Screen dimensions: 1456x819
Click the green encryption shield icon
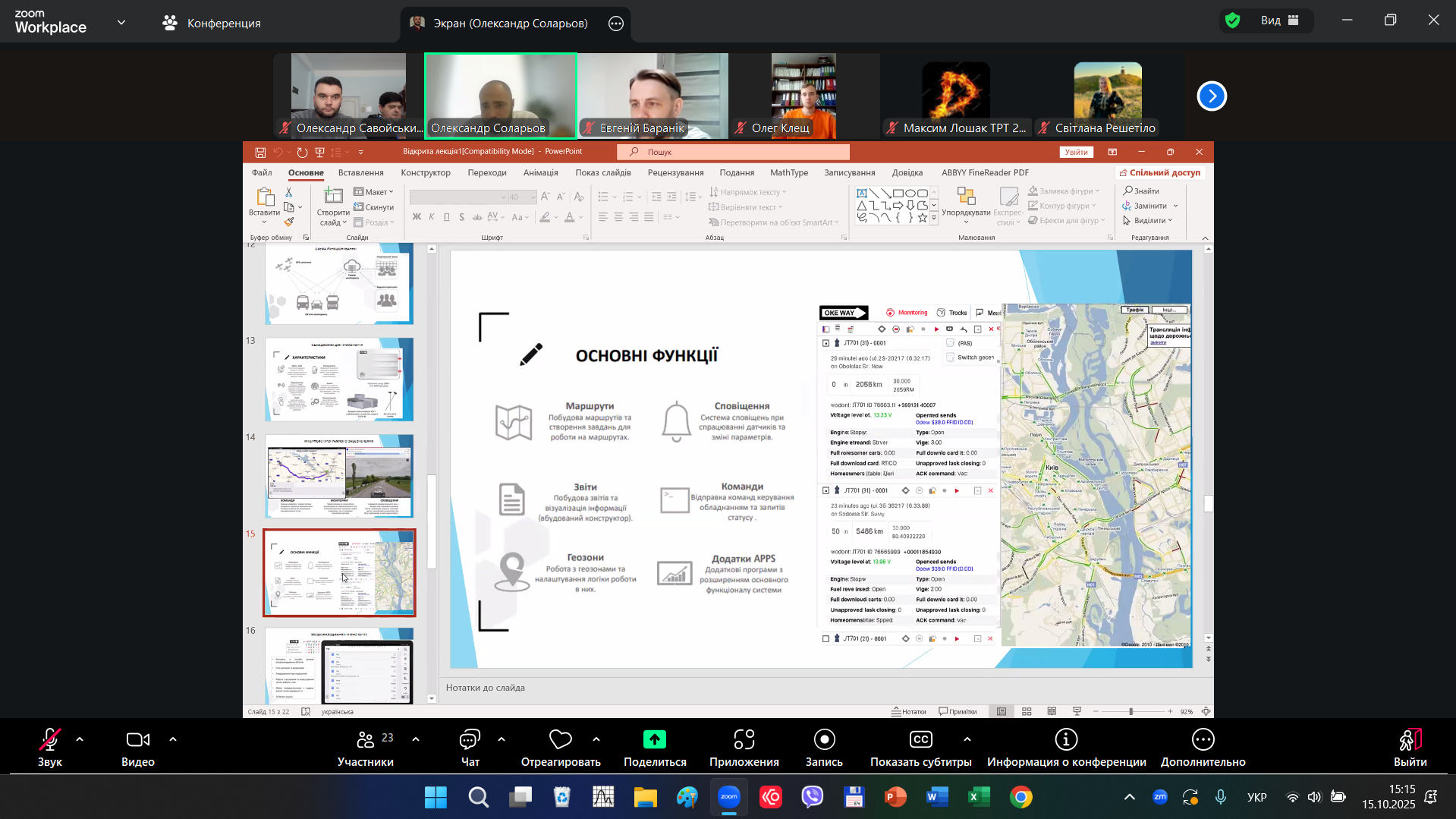point(1233,20)
